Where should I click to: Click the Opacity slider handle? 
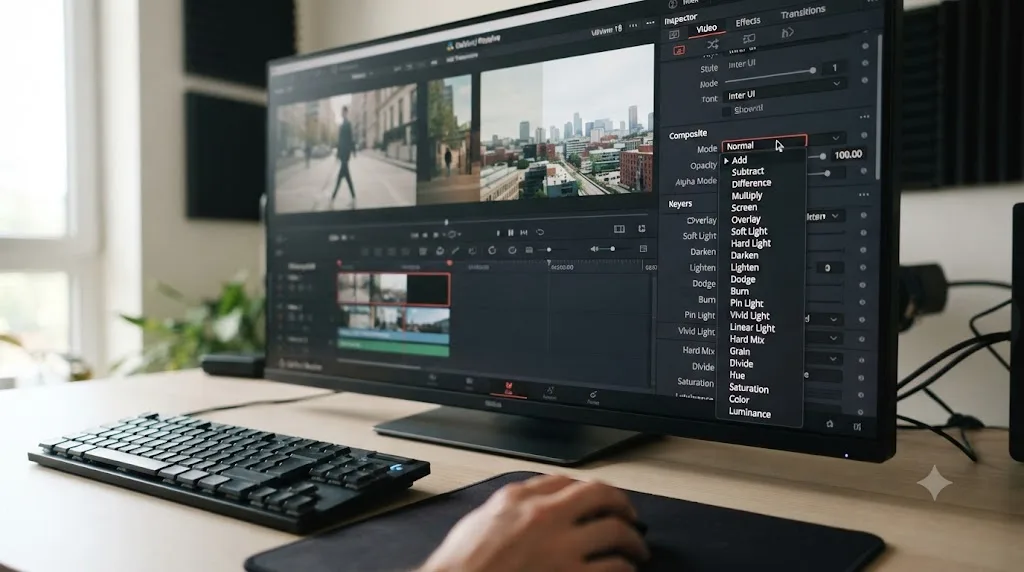[823, 156]
